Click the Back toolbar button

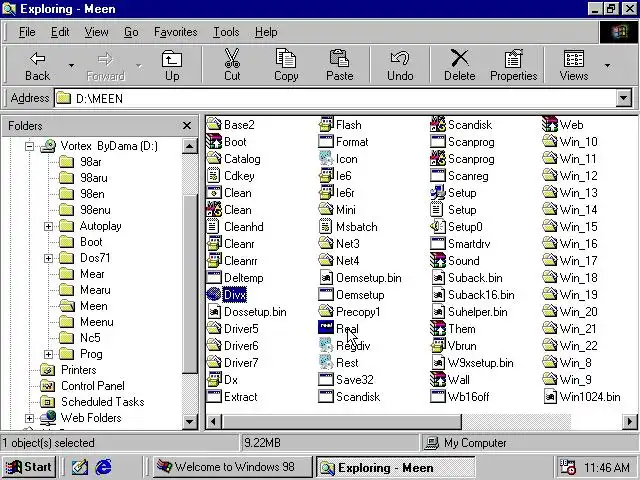click(38, 65)
